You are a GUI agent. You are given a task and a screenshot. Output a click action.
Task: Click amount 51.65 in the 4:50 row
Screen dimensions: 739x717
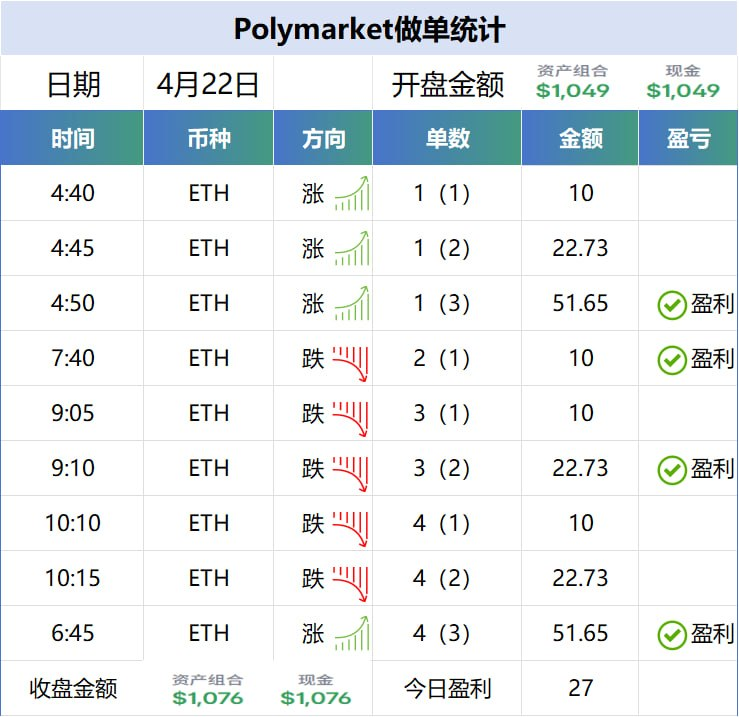[580, 303]
